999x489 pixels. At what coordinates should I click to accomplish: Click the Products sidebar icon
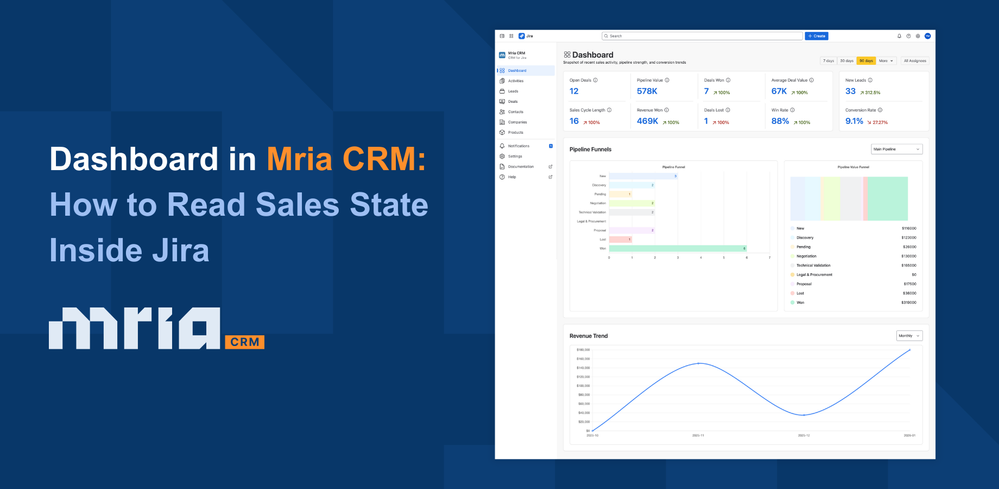point(502,132)
